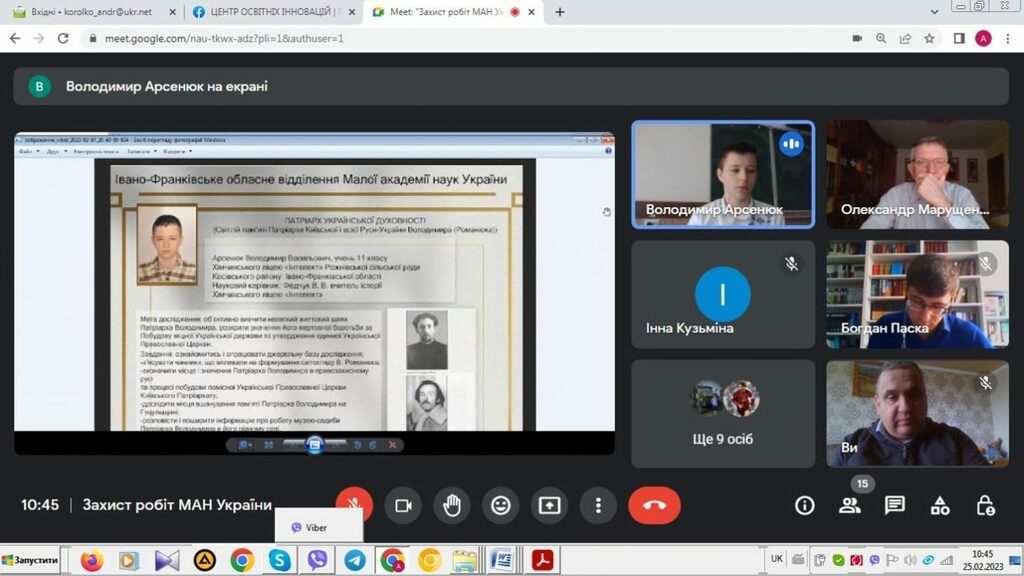This screenshot has width=1024, height=576.
Task: Click the present screen icon
Action: tap(549, 505)
